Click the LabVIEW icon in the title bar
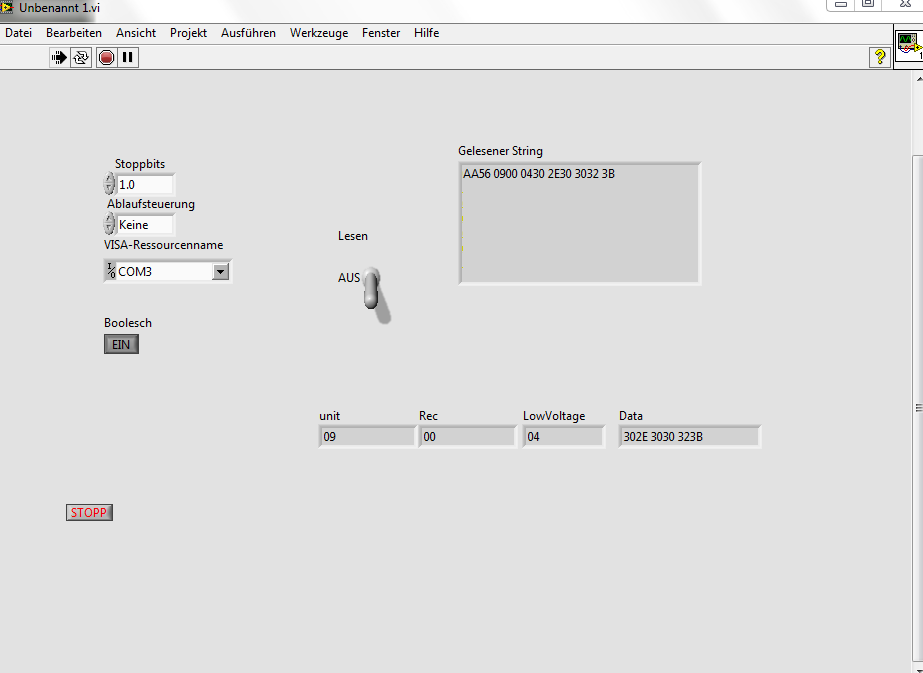Image resolution: width=923 pixels, height=673 pixels. point(6,8)
